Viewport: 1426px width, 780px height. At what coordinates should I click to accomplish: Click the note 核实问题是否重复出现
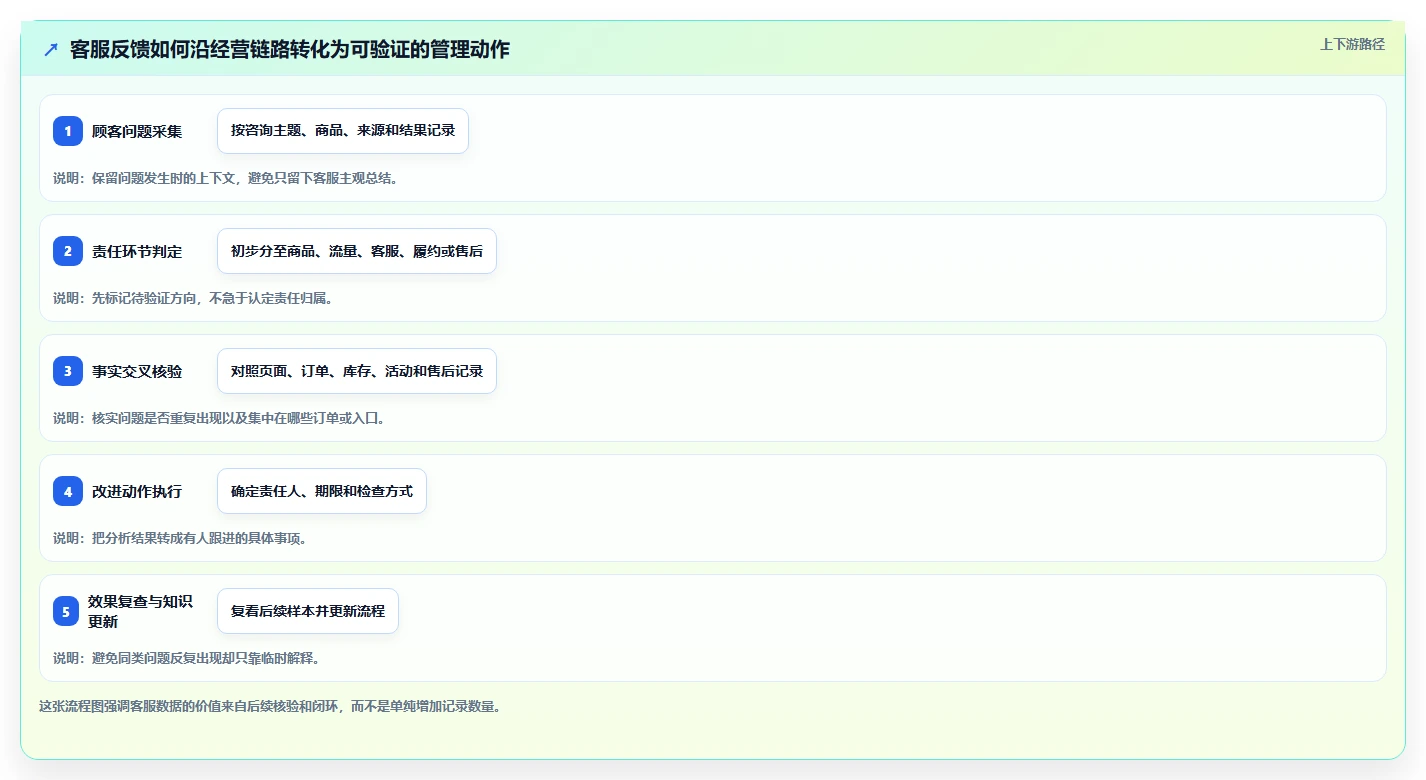tap(219, 418)
